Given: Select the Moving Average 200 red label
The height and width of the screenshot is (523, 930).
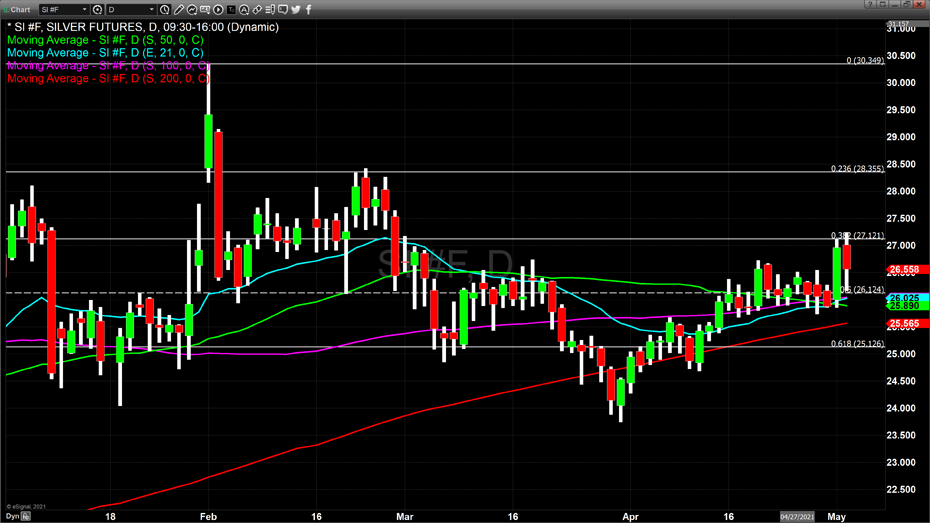Looking at the screenshot, I should (105, 78).
